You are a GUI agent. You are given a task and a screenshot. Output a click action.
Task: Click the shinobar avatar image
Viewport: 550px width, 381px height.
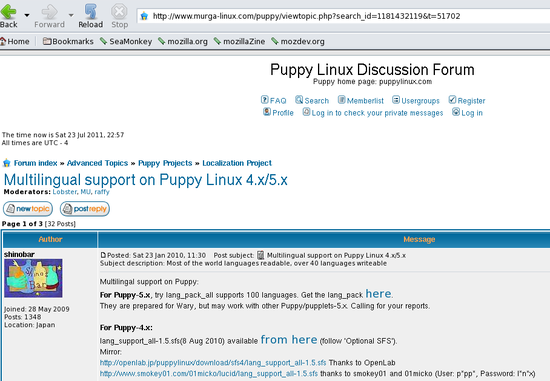pyautogui.click(x=33, y=278)
